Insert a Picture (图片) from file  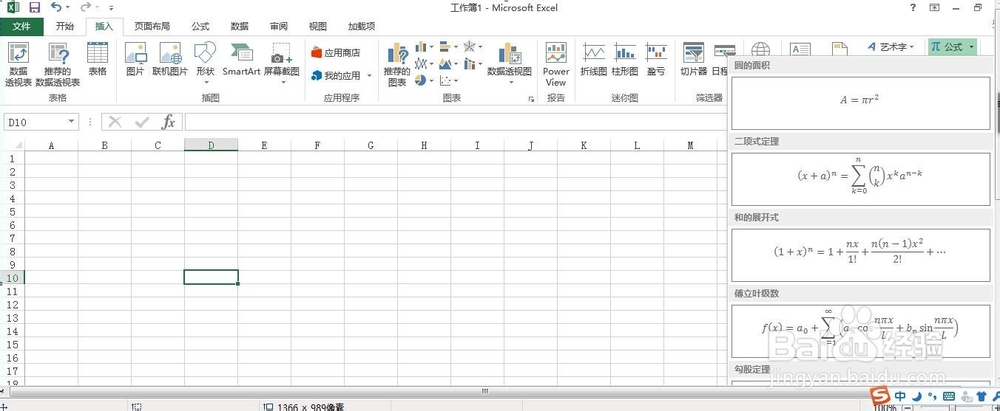coord(135,59)
